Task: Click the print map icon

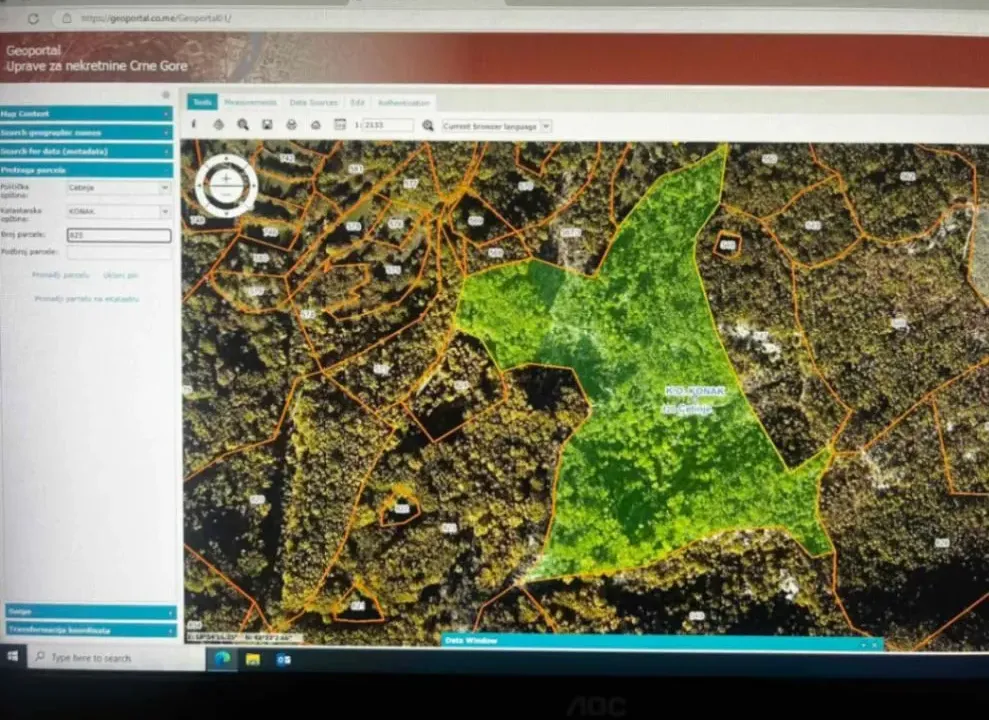Action: point(291,125)
